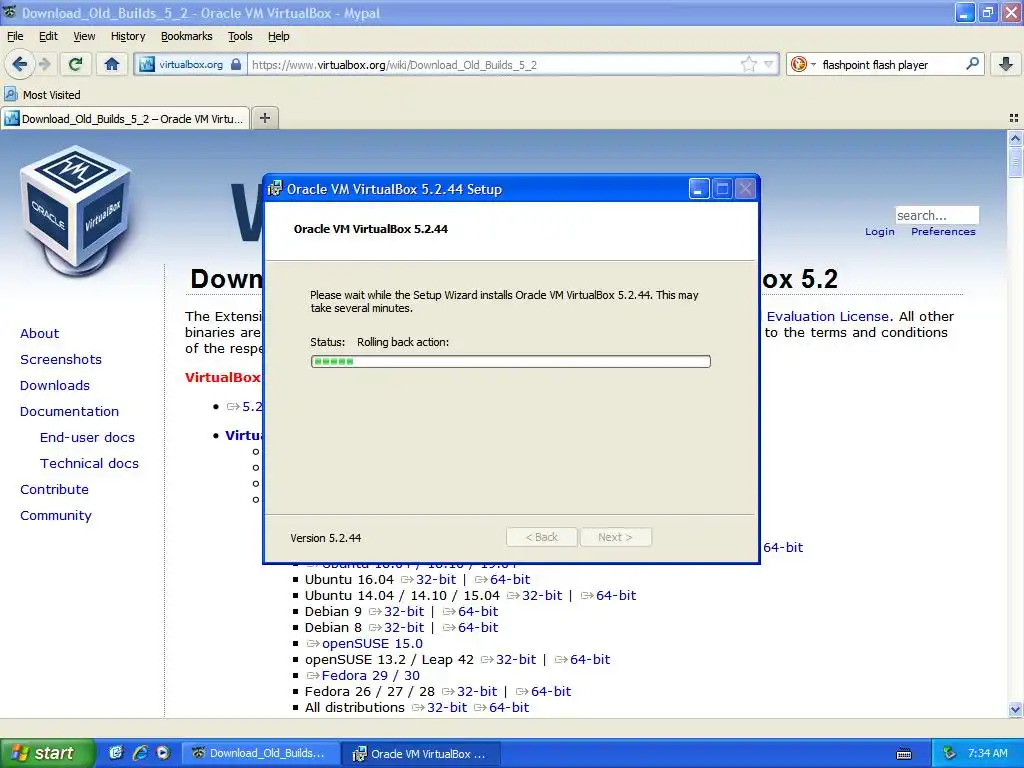Click the URL address field
The height and width of the screenshot is (768, 1024).
pos(494,65)
